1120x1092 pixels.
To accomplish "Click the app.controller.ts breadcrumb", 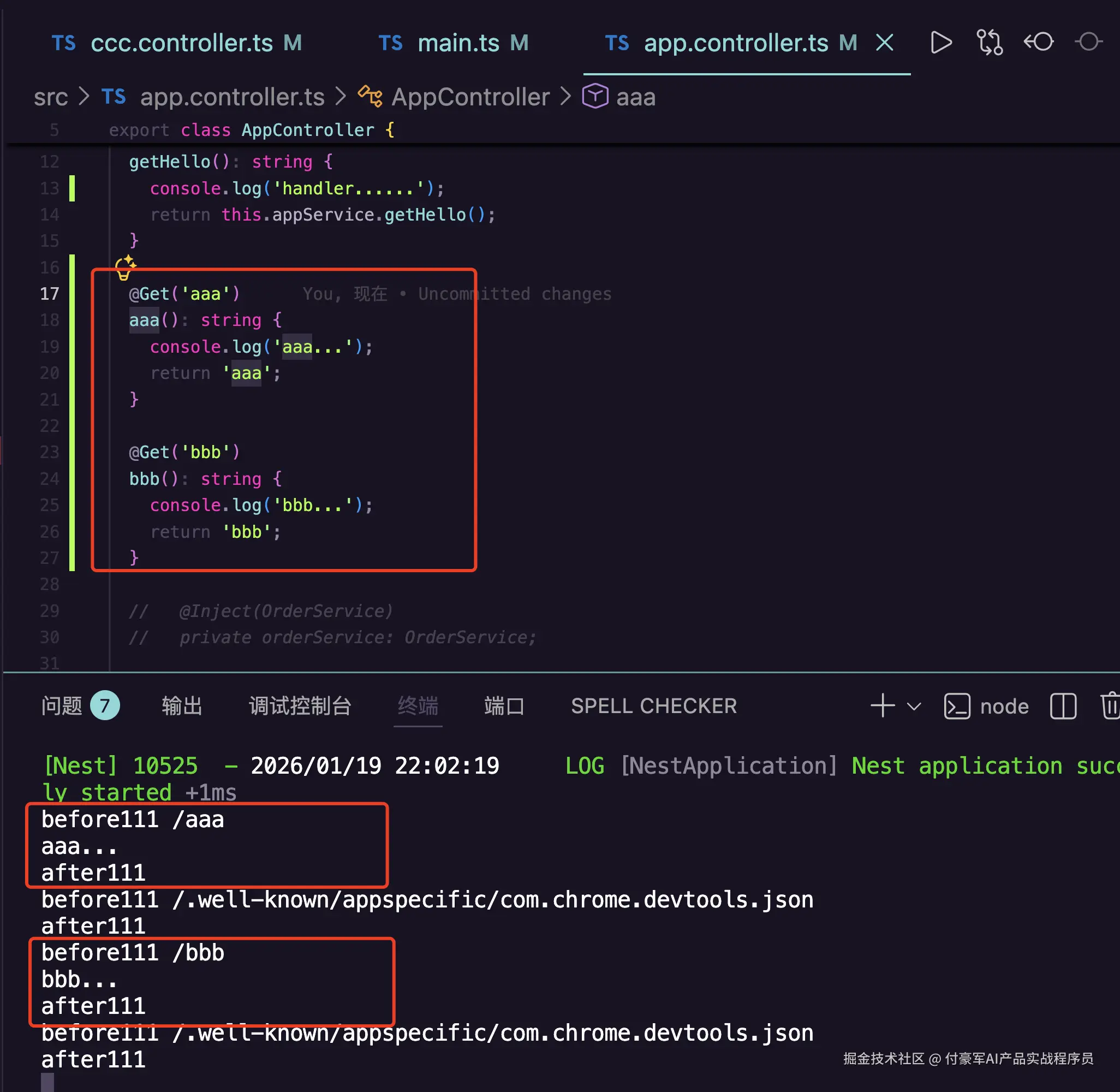I will pyautogui.click(x=232, y=97).
